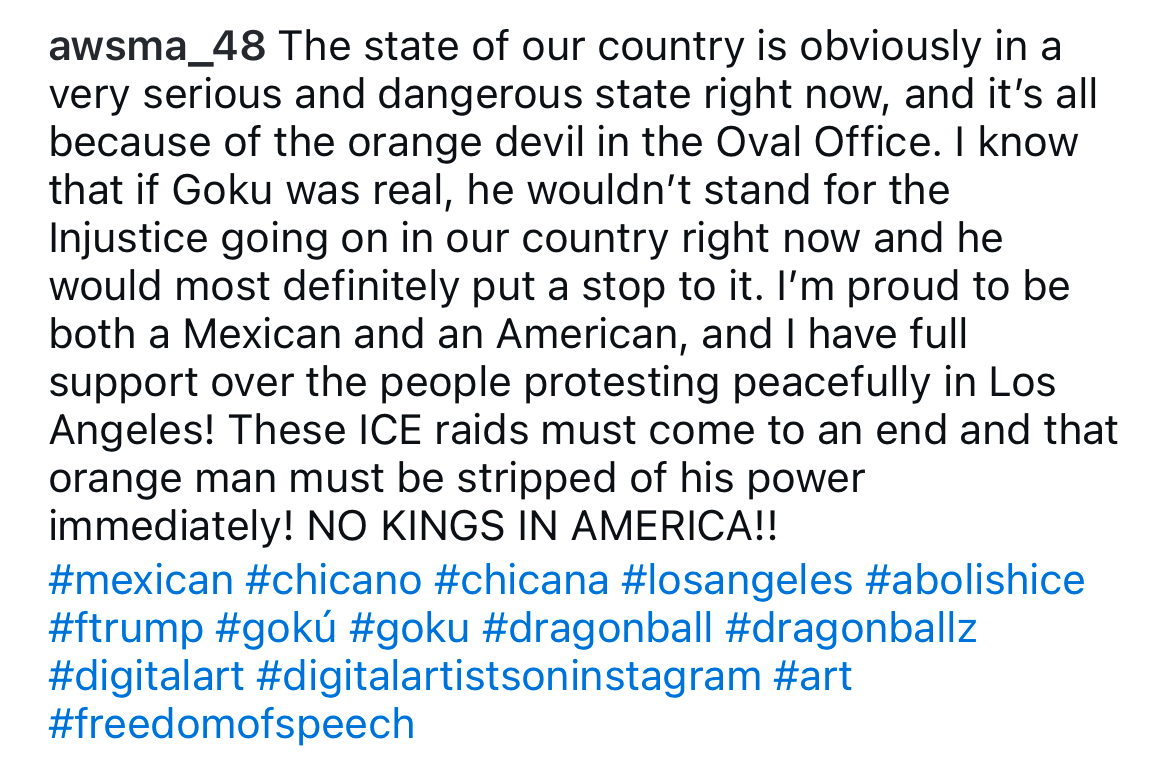This screenshot has height=769, width=1170.
Task: Open the #freedomofspeech hashtag
Action: (x=231, y=724)
